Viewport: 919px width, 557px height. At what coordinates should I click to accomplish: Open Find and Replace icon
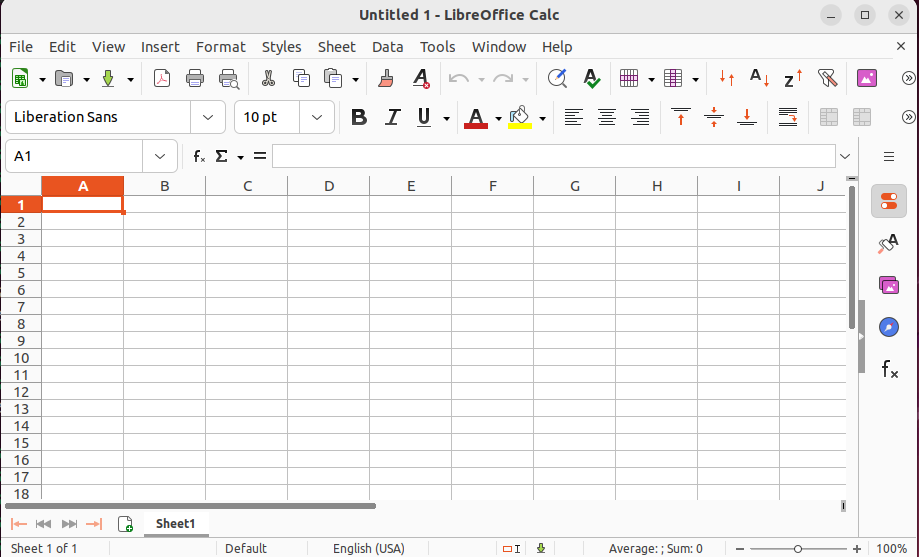point(557,78)
